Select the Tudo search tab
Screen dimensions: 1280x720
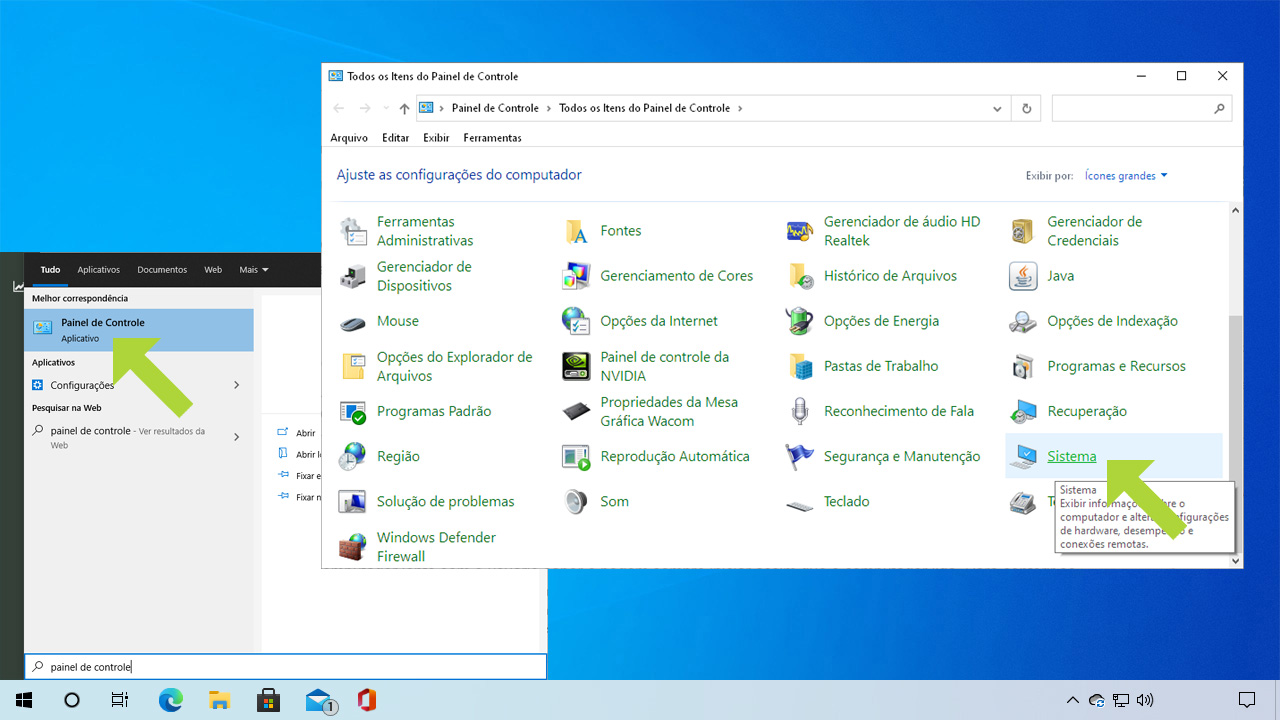coord(50,270)
